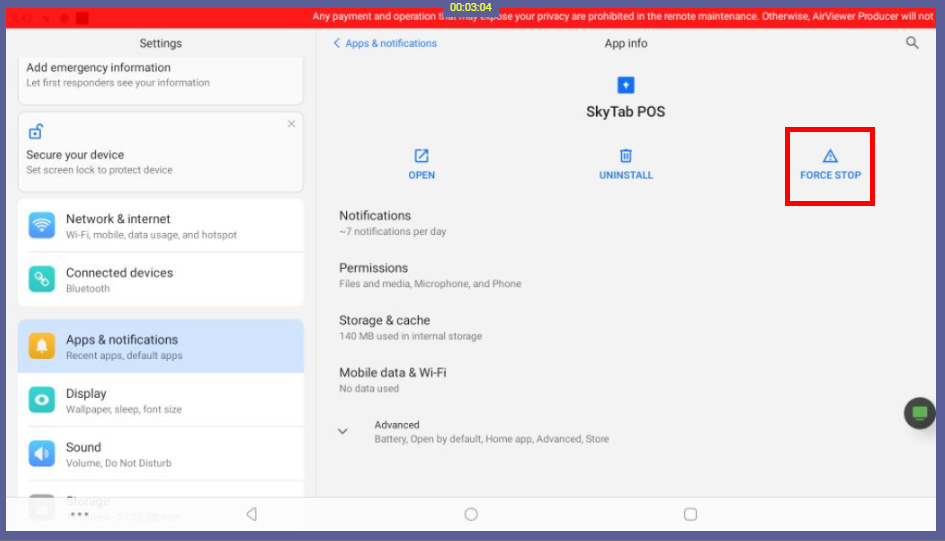Open Add emergency information card
This screenshot has width=945, height=541.
pyautogui.click(x=161, y=80)
